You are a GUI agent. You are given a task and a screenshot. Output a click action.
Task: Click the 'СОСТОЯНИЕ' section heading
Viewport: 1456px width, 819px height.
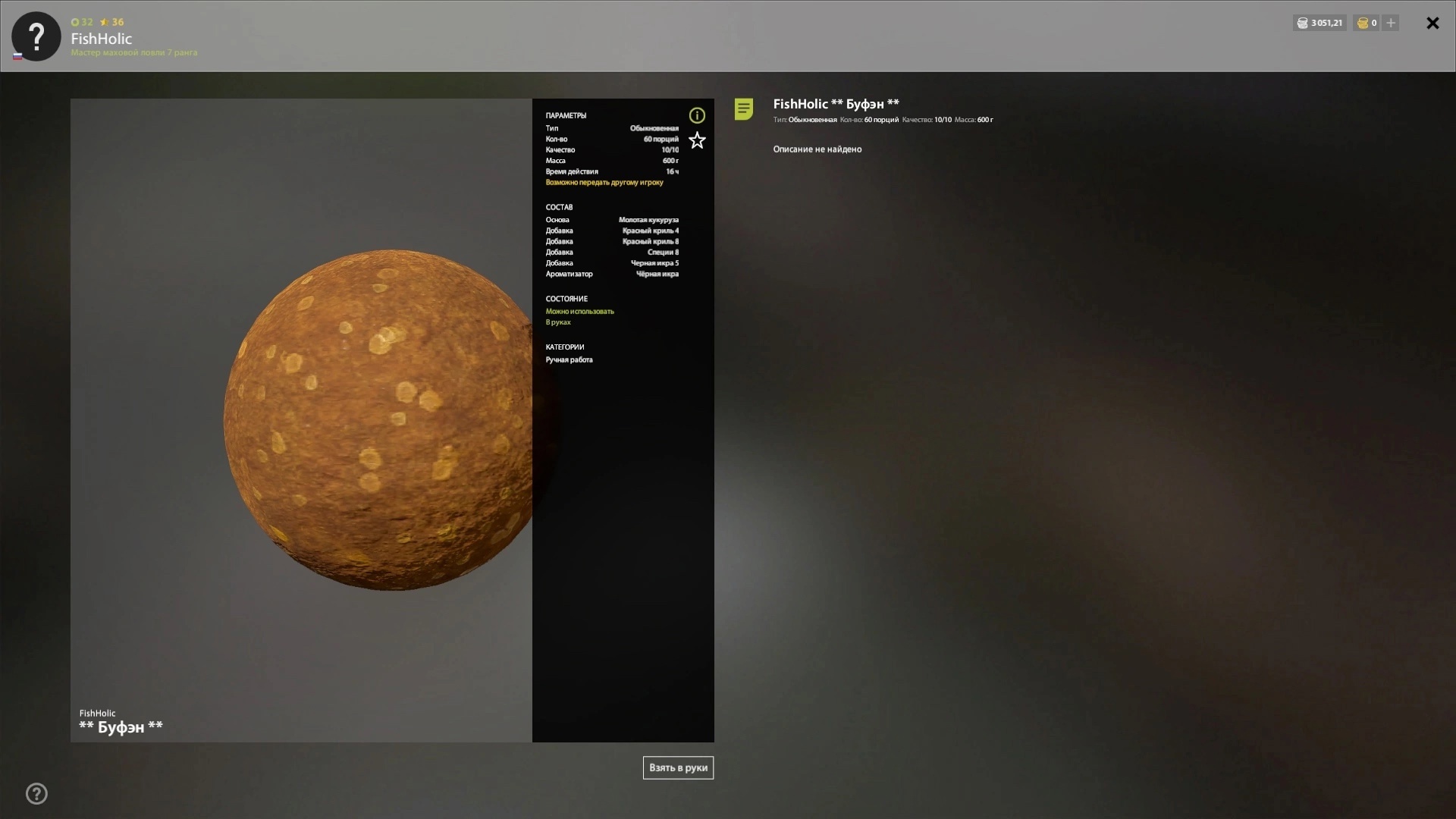click(x=566, y=299)
